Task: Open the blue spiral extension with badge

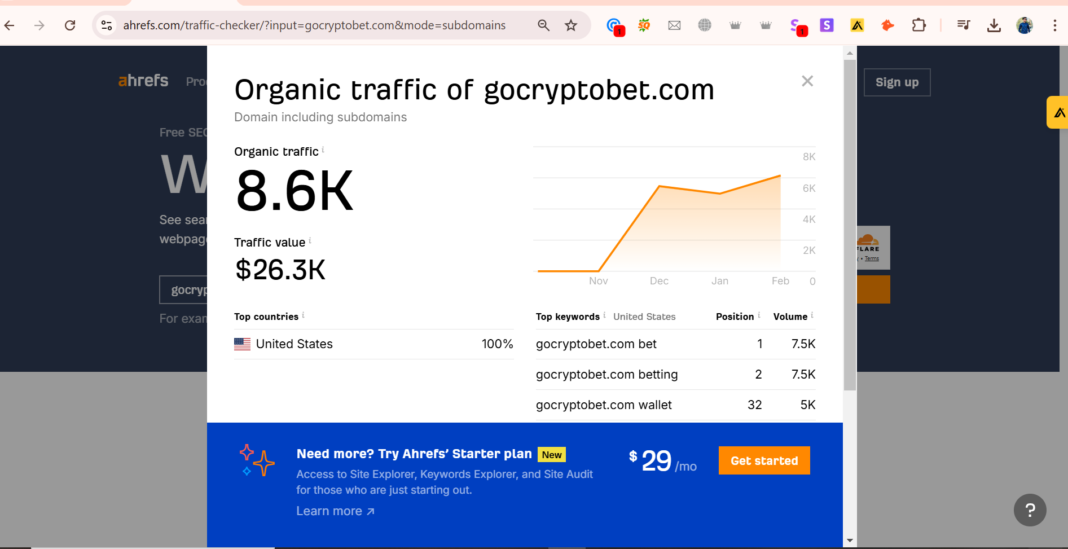Action: tap(615, 26)
